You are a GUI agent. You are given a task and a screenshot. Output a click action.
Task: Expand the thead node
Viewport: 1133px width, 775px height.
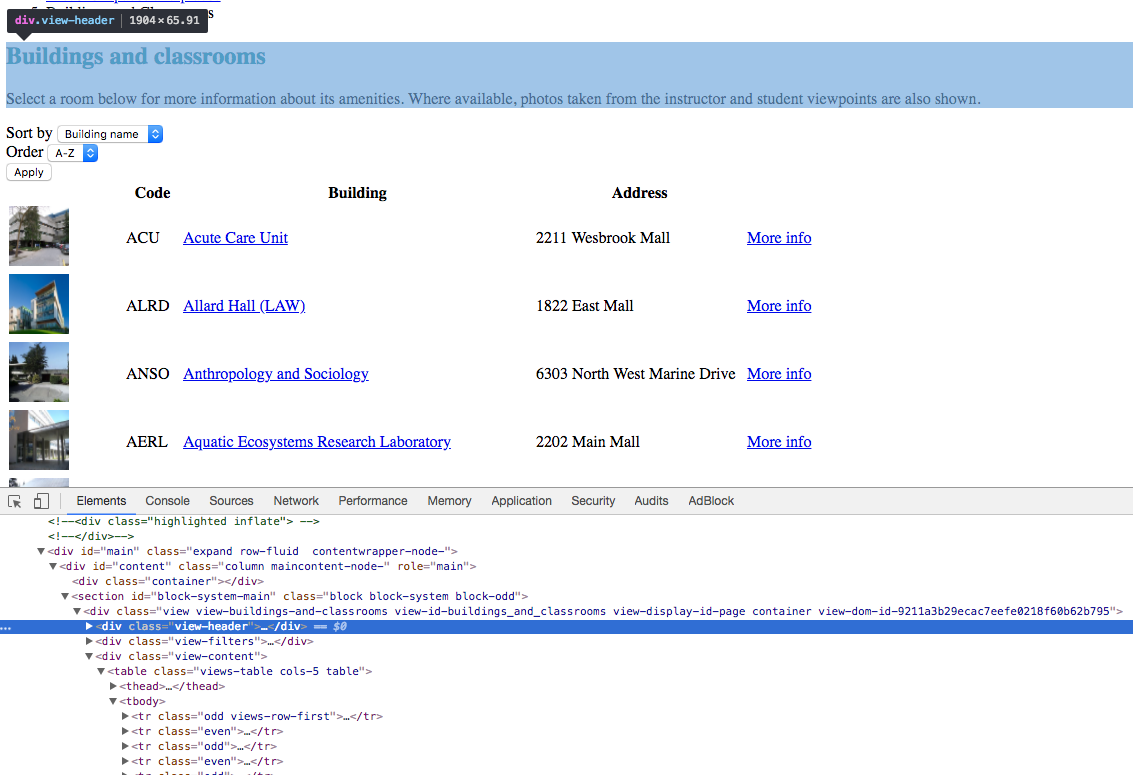coord(113,686)
